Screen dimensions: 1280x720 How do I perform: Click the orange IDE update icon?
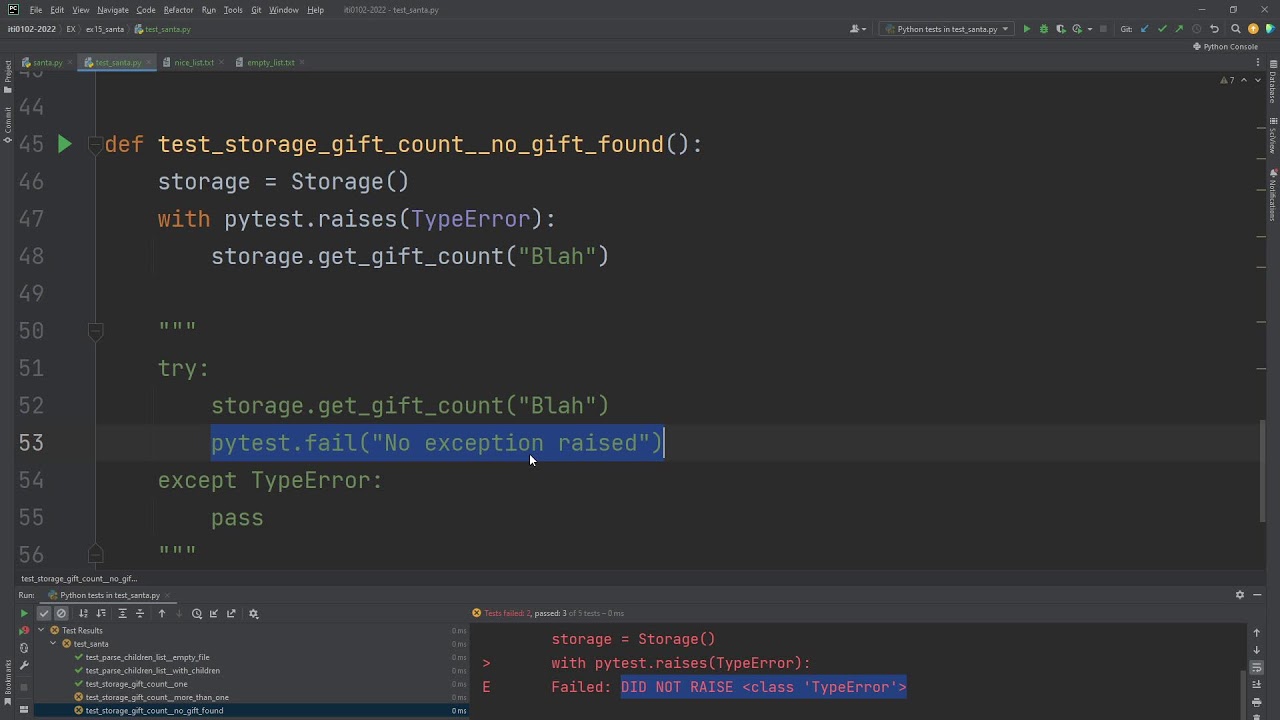(x=1253, y=29)
